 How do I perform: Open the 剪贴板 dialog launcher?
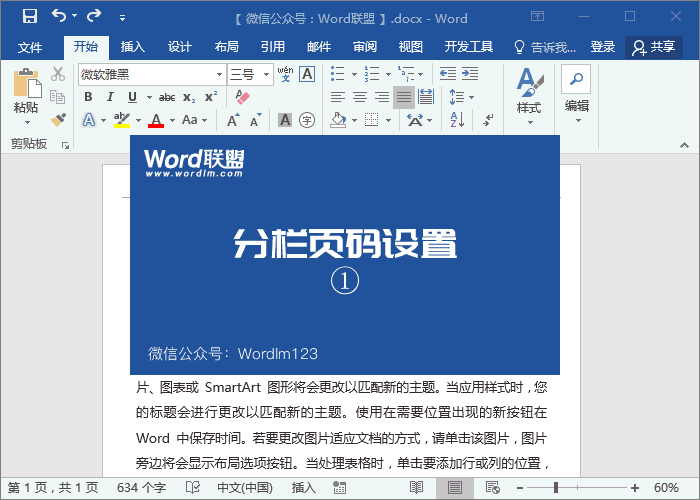[65, 145]
